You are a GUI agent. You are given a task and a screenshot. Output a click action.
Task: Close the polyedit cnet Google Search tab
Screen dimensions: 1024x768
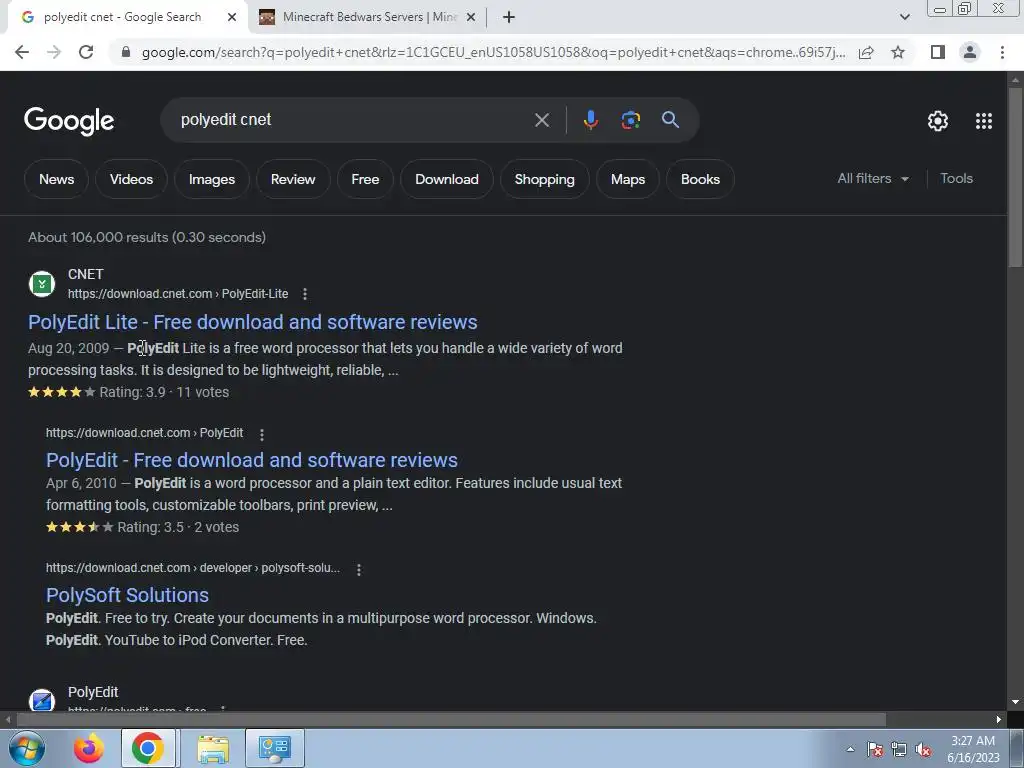[x=232, y=17]
